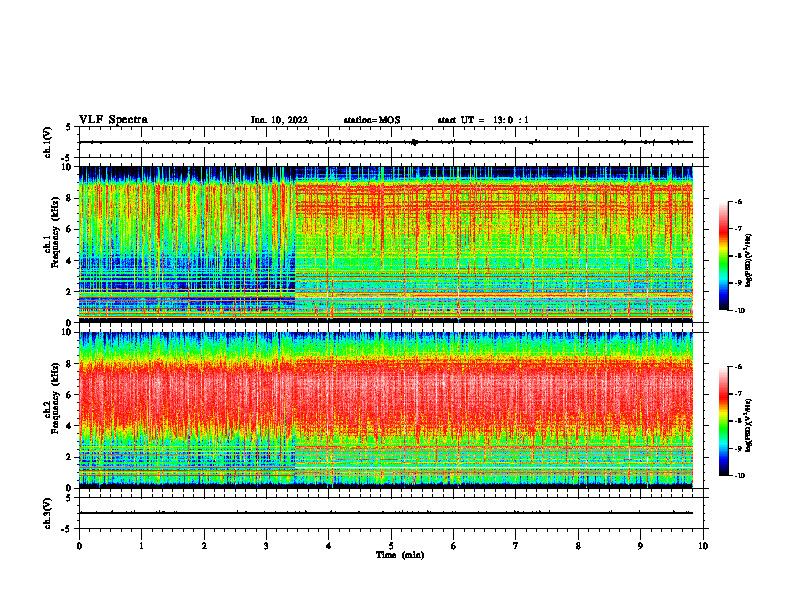792x612 pixels.
Task: Click time axis tick label "2"
Action: coord(204,546)
